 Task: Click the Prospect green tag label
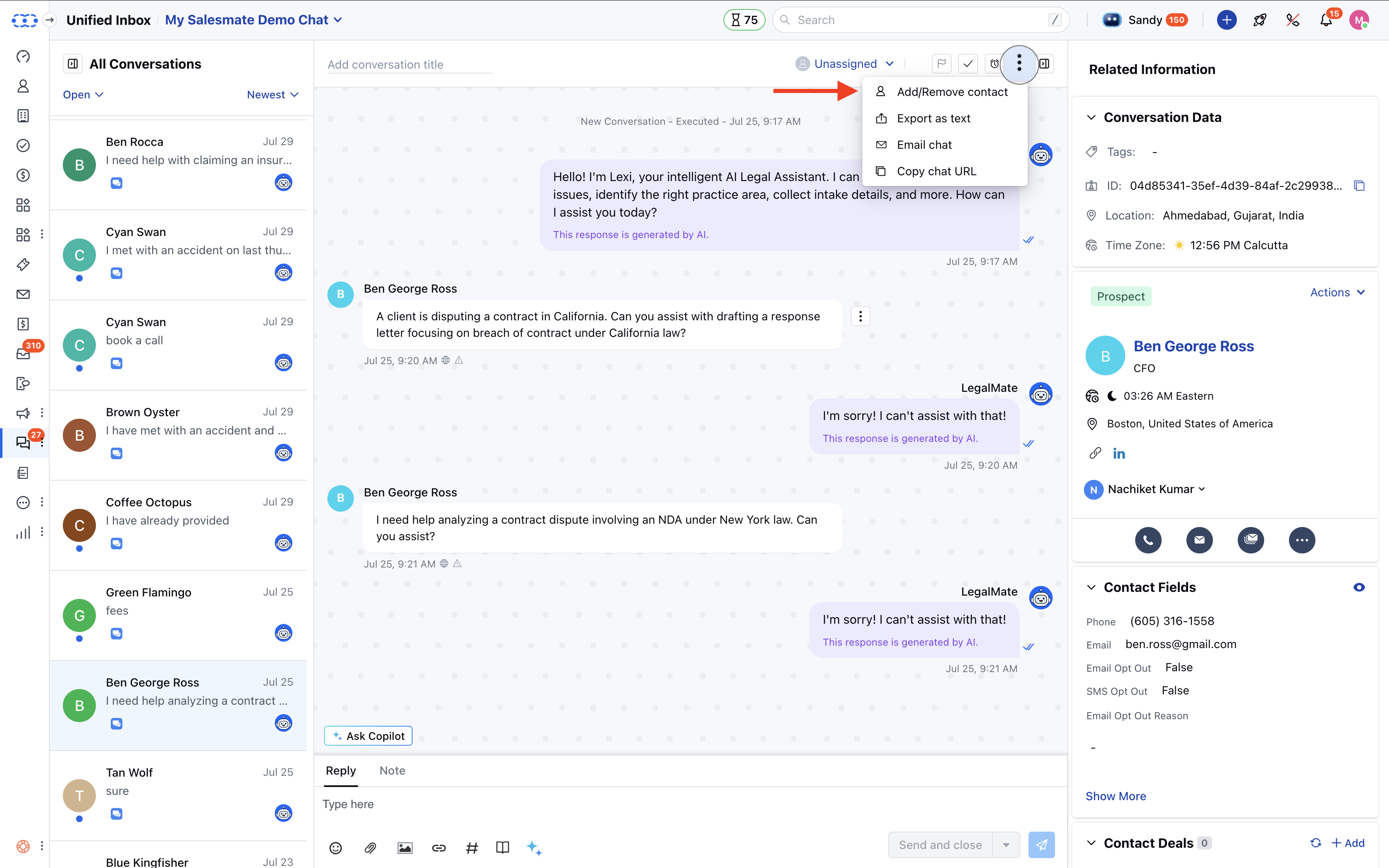[1120, 297]
